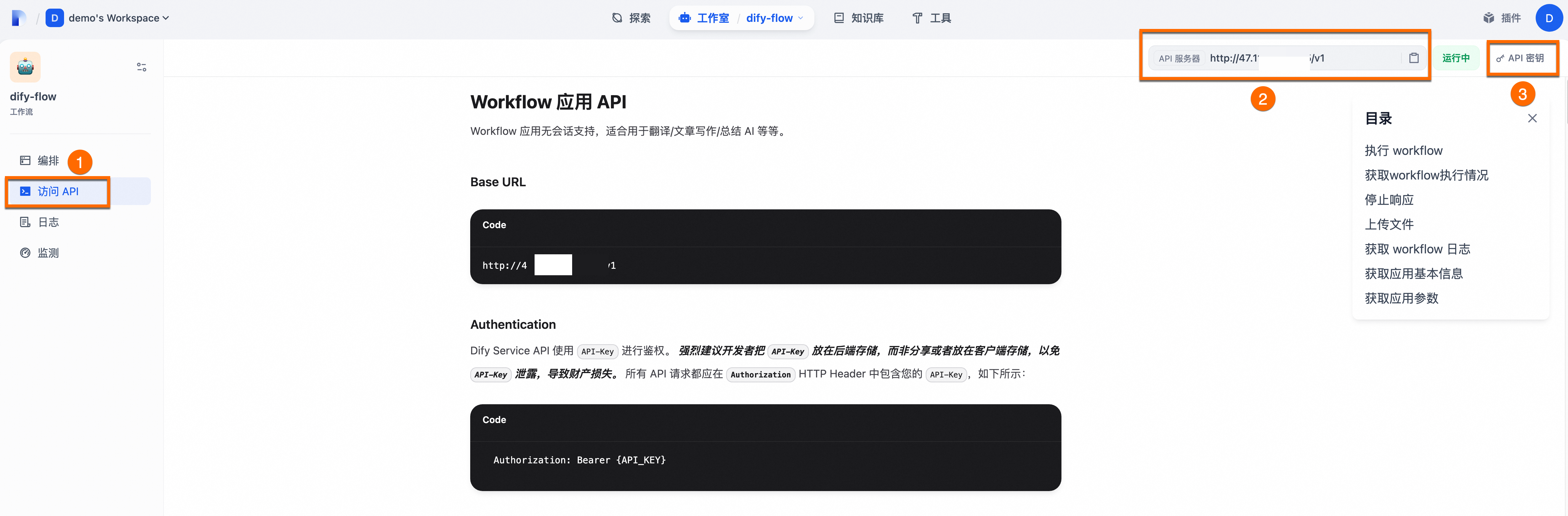This screenshot has width=1568, height=516.
Task: Close the 目录 table of contents panel
Action: [x=1532, y=118]
